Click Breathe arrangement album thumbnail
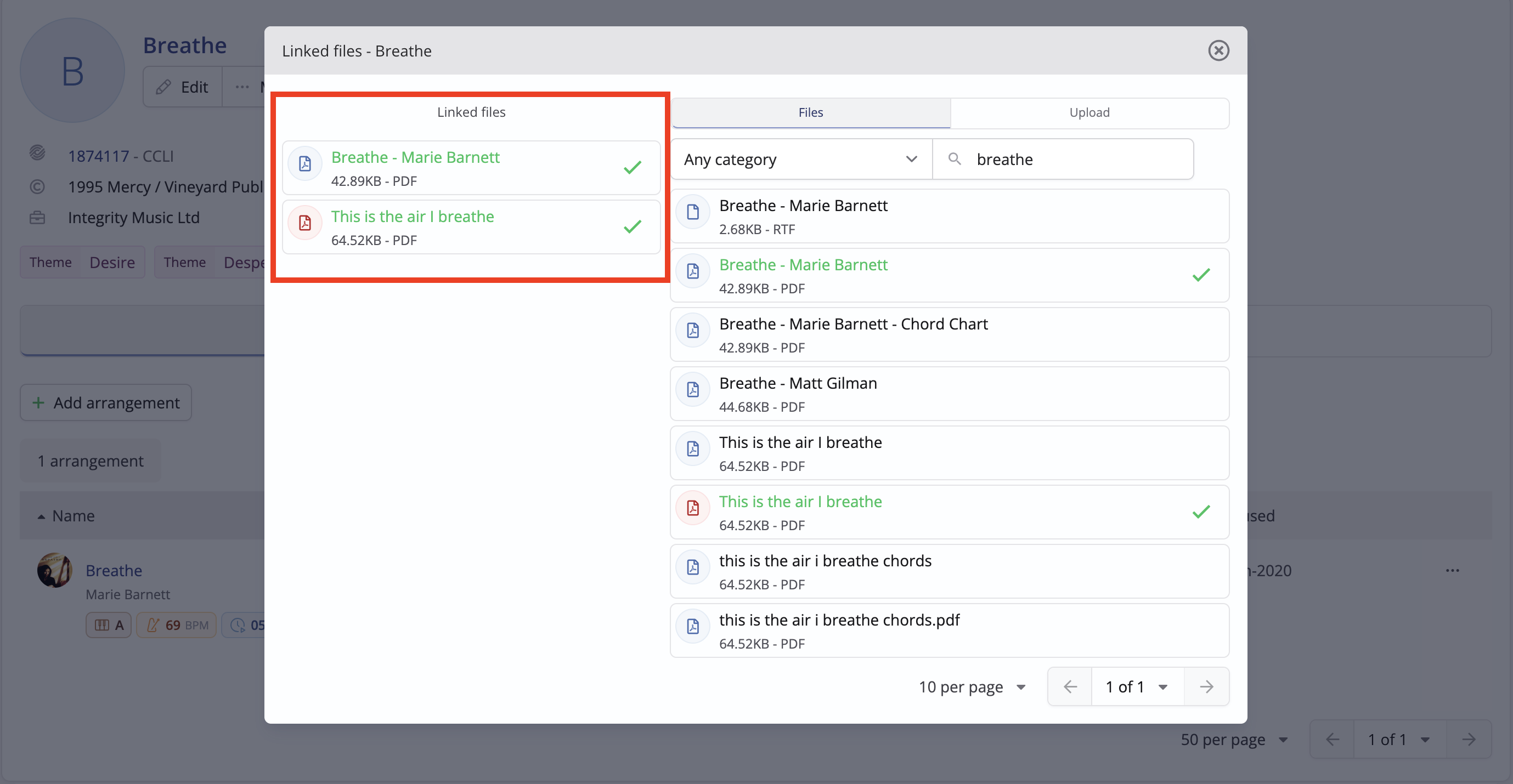This screenshot has height=784, width=1513. (55, 570)
